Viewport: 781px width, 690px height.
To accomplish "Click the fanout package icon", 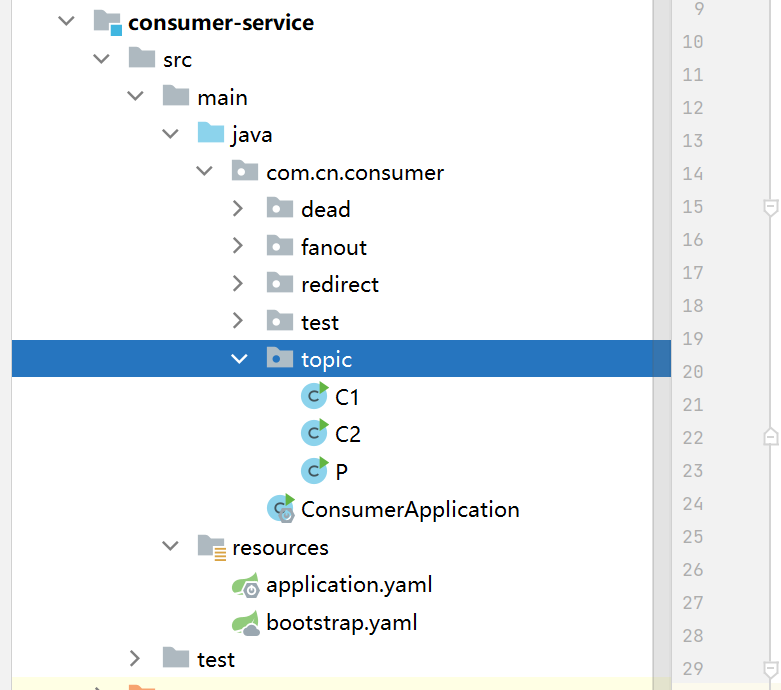I will click(x=279, y=245).
